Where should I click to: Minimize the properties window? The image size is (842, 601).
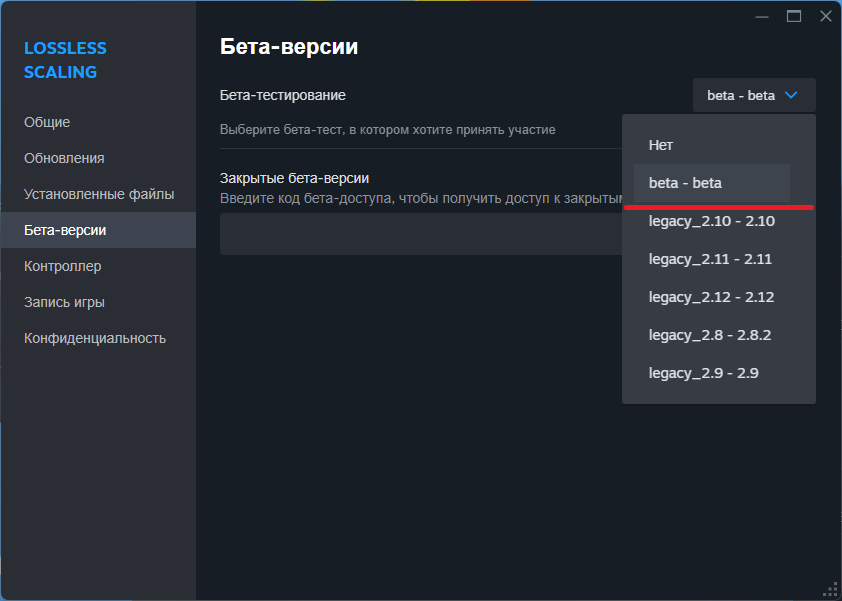click(762, 16)
